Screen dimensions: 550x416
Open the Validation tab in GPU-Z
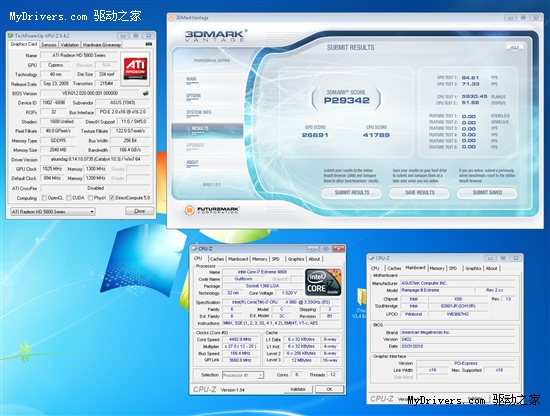69,45
